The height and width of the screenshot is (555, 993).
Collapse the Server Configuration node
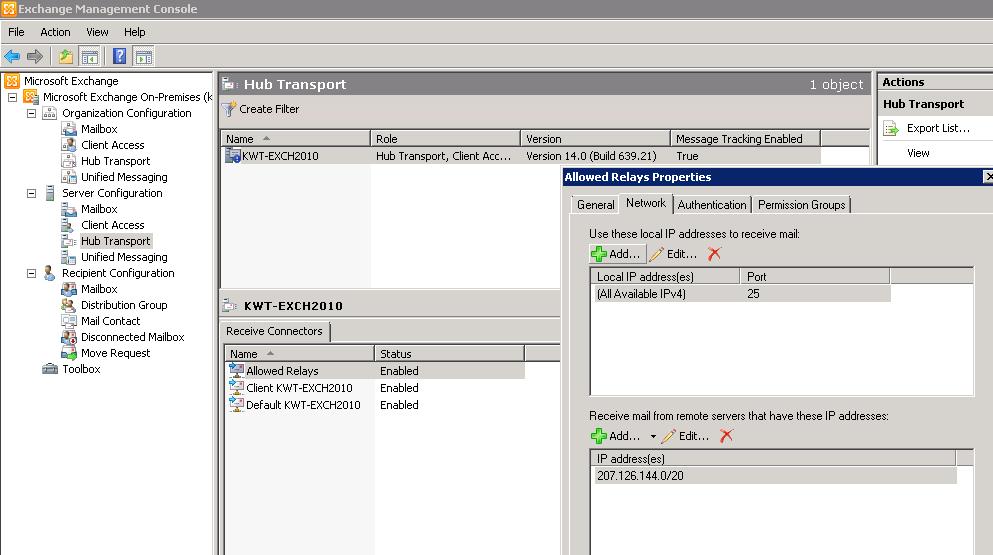tap(31, 193)
